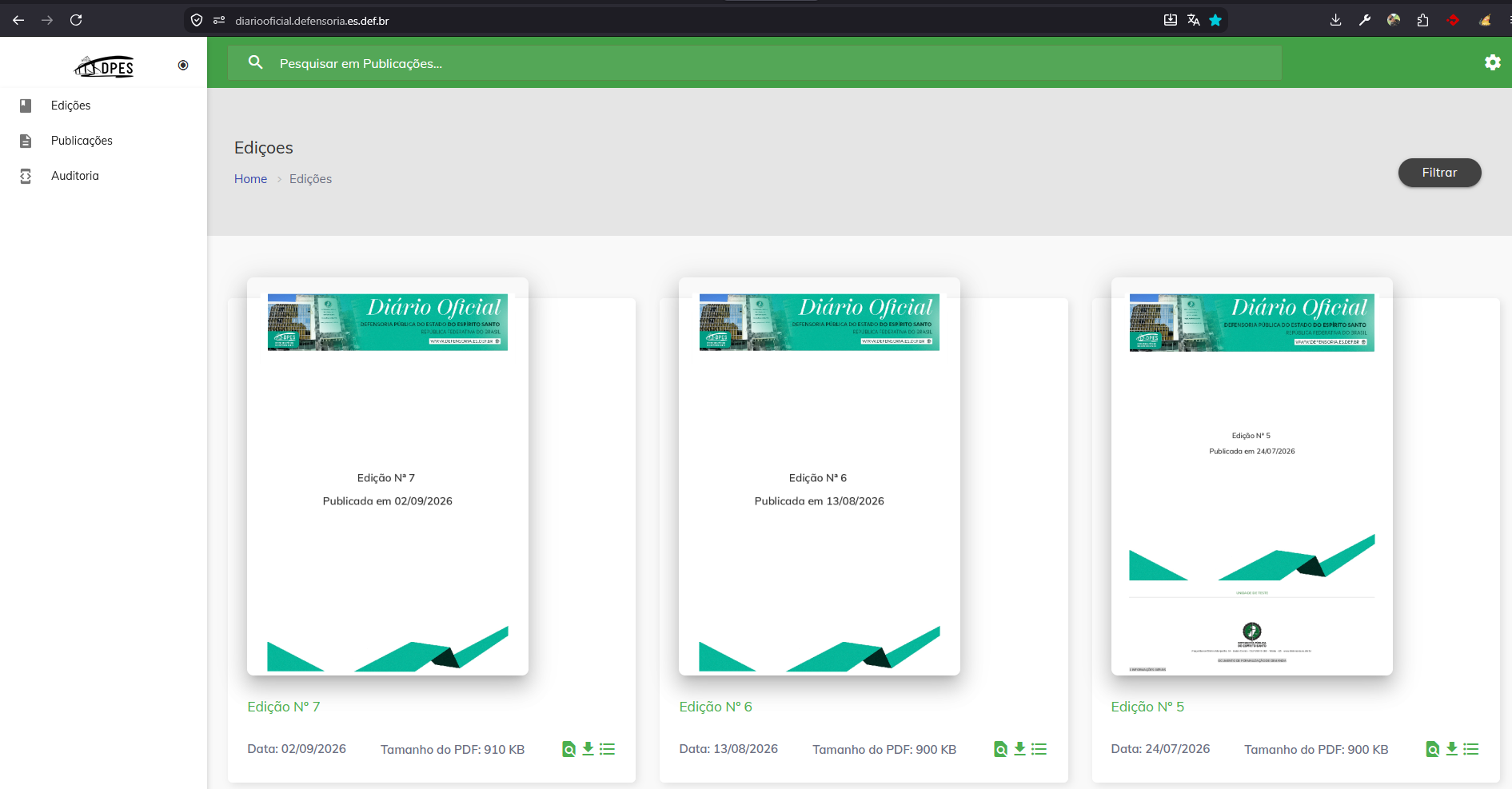The height and width of the screenshot is (789, 1512).
Task: Click the Edição Nº 6 title link
Action: click(x=716, y=707)
